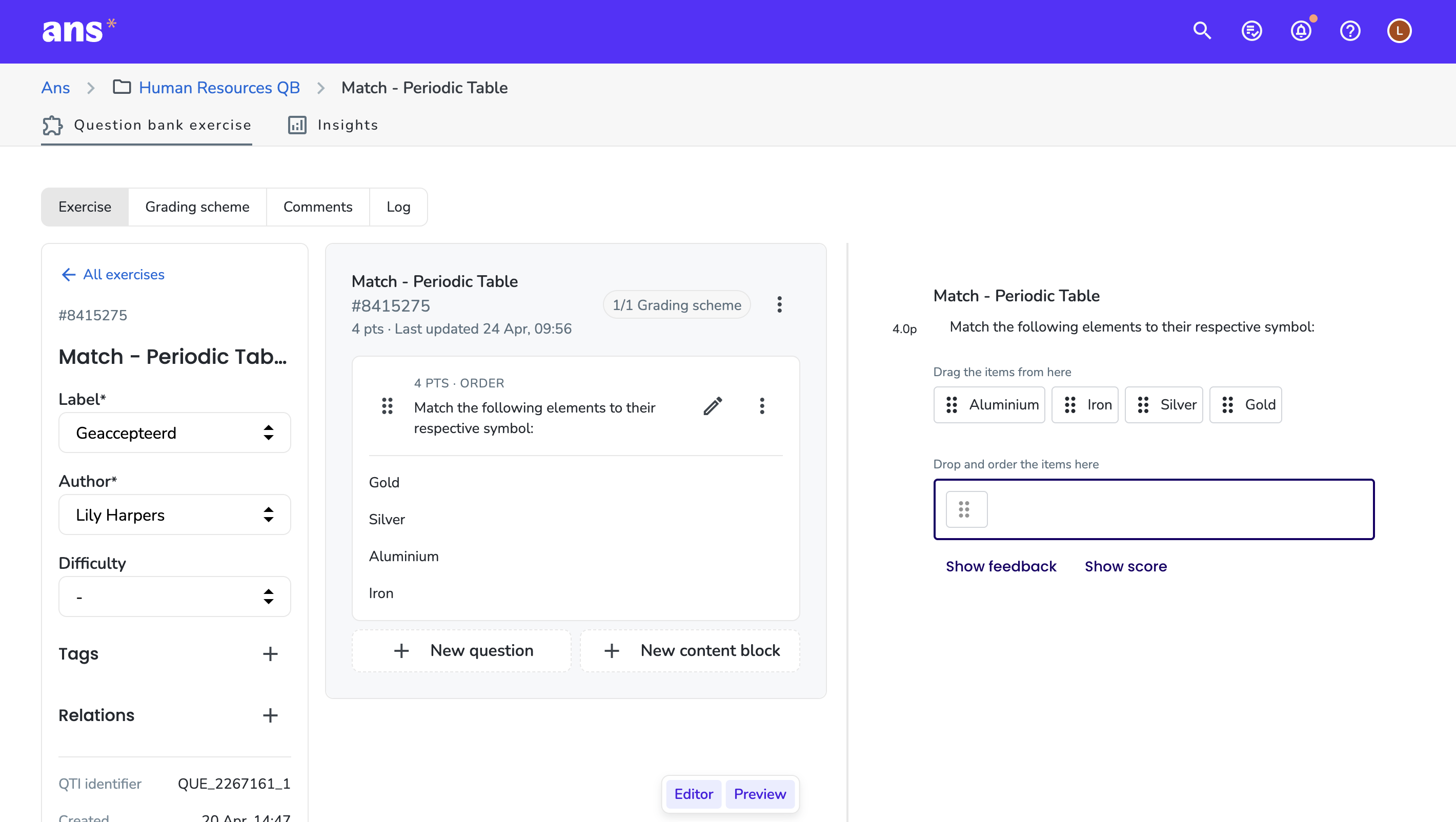Open the Author dropdown showing Lily Harpers
This screenshot has width=1456, height=822.
175,515
